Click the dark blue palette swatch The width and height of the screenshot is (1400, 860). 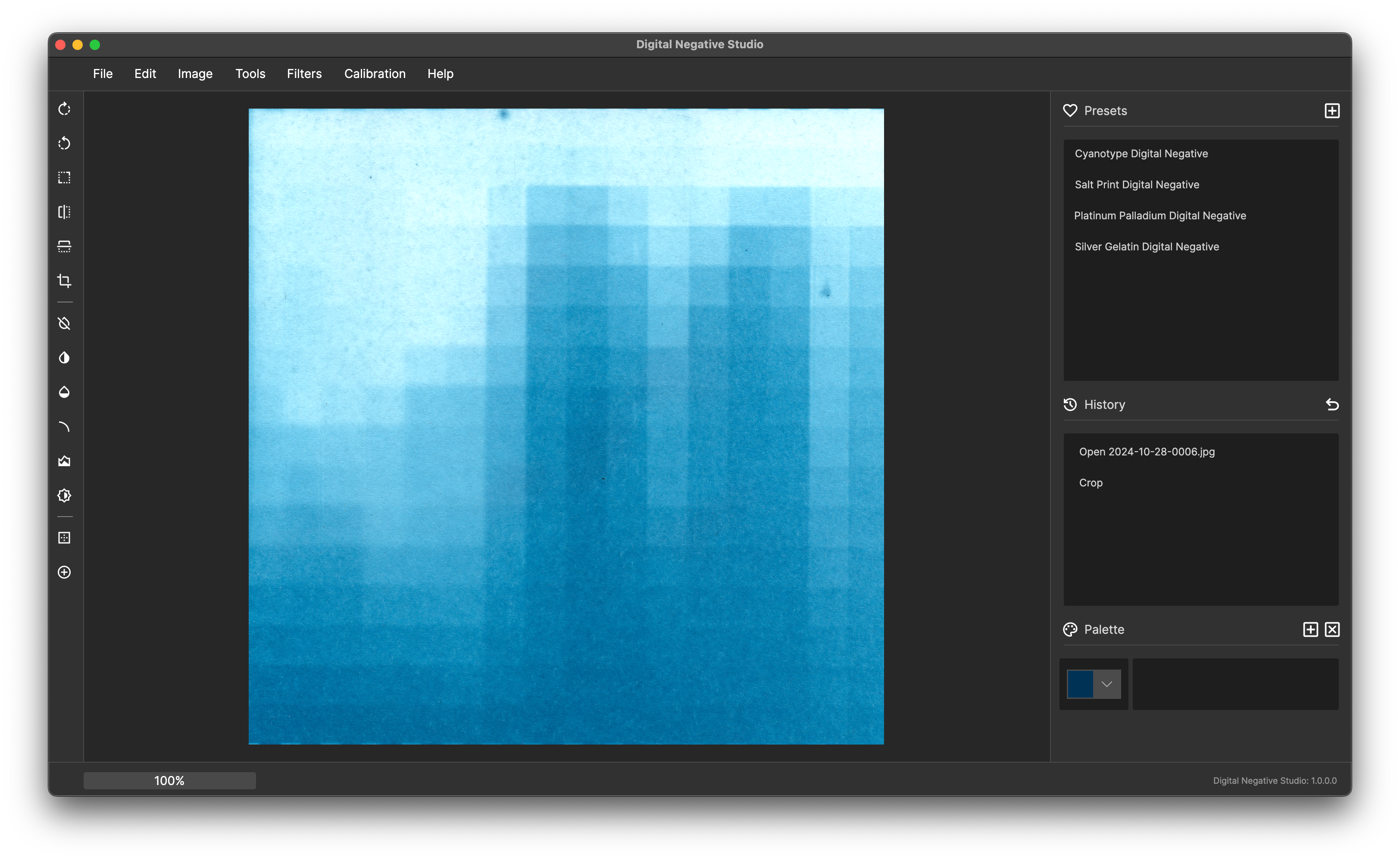pyautogui.click(x=1080, y=684)
